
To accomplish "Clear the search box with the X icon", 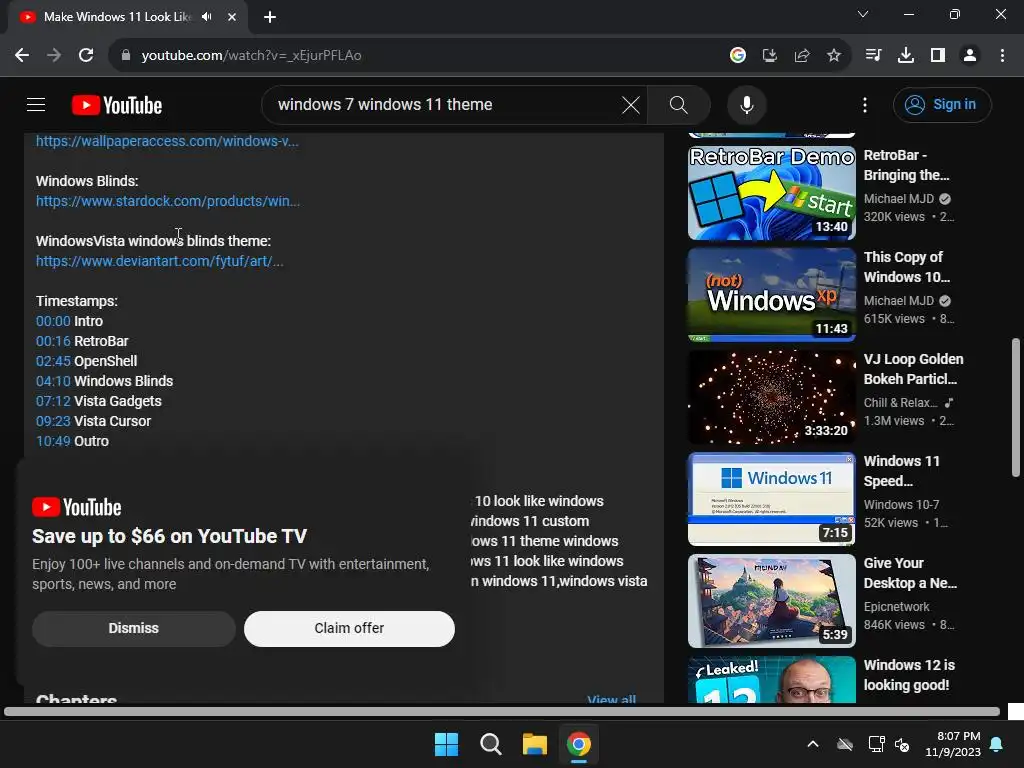I will click(631, 104).
